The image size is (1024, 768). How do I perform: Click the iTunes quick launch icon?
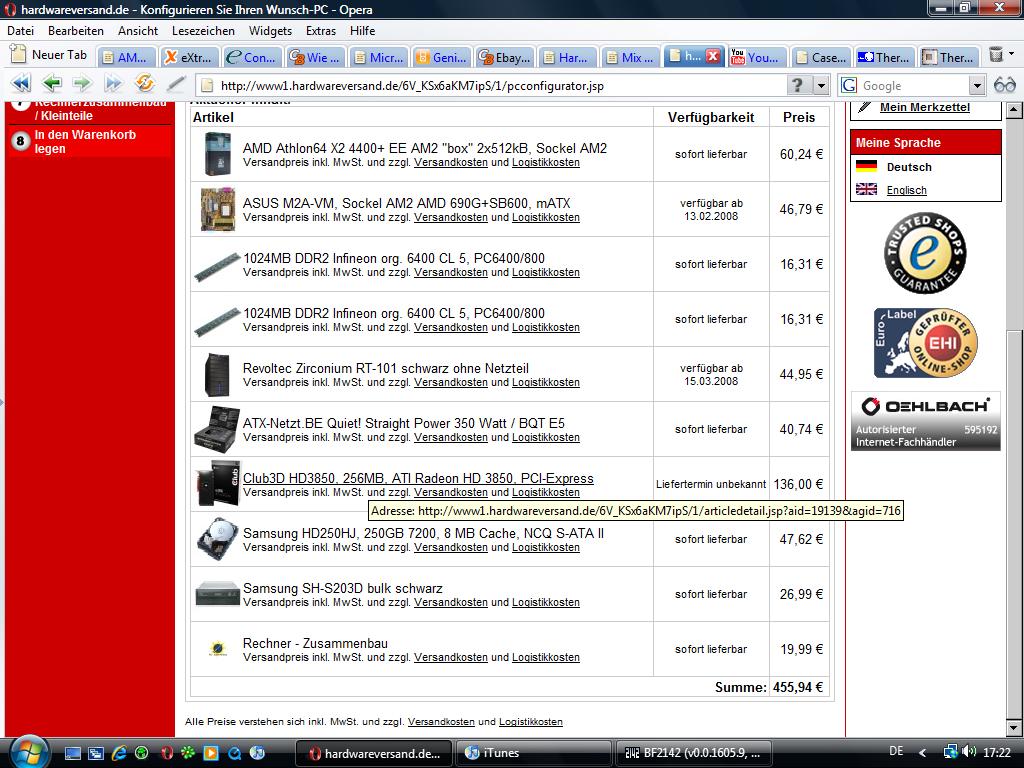(x=258, y=753)
